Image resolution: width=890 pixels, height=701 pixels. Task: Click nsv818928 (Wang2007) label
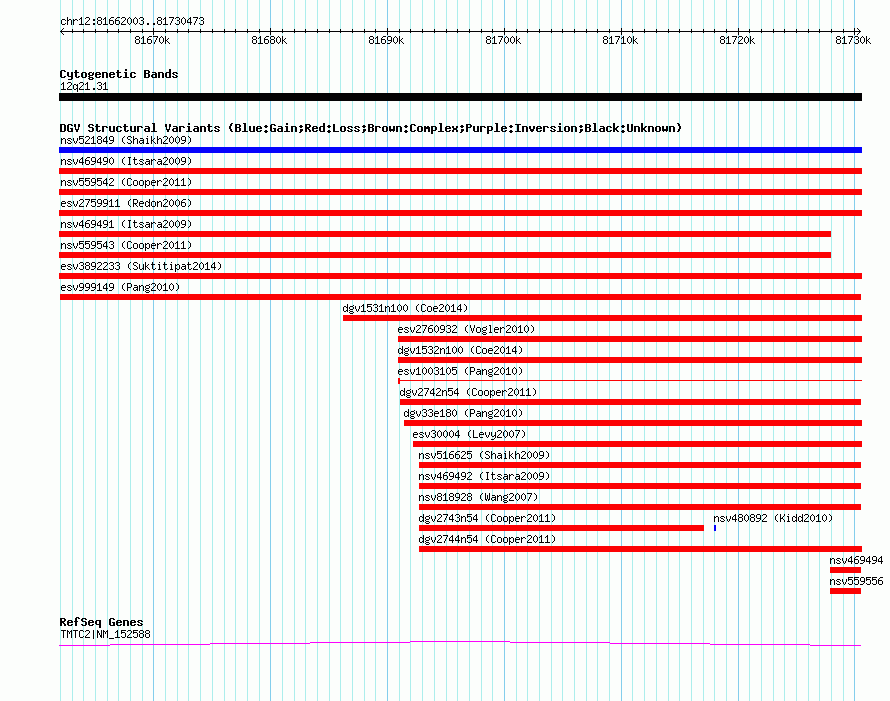pos(478,497)
